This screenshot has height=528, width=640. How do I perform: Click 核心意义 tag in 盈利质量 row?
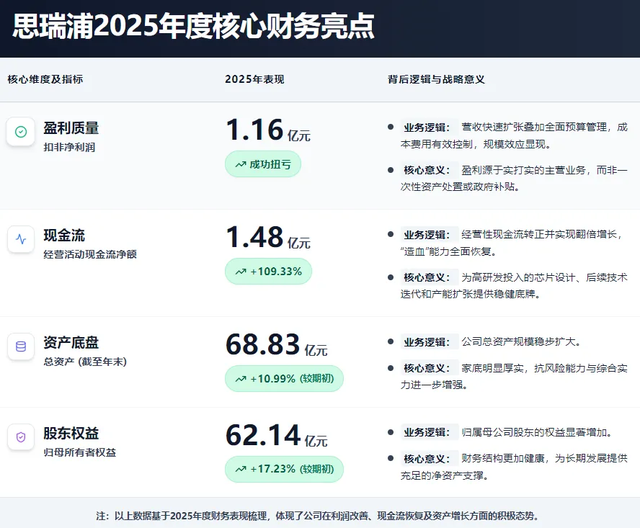click(x=427, y=170)
